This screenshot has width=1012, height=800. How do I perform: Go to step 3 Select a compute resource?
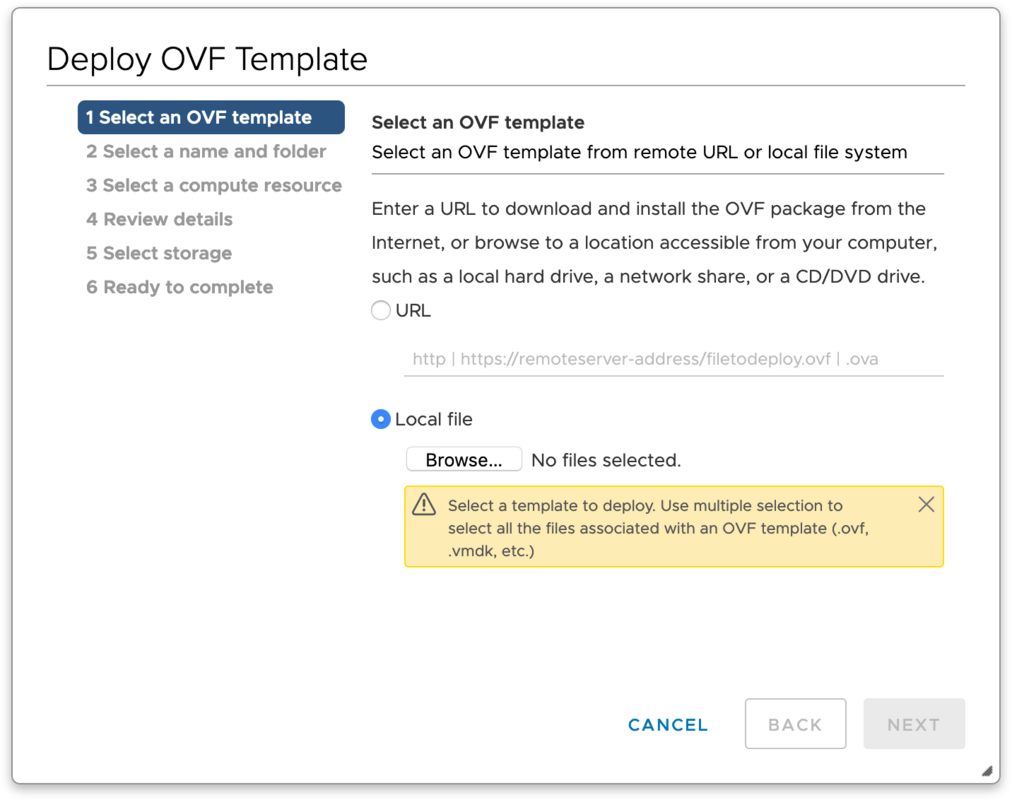(214, 185)
